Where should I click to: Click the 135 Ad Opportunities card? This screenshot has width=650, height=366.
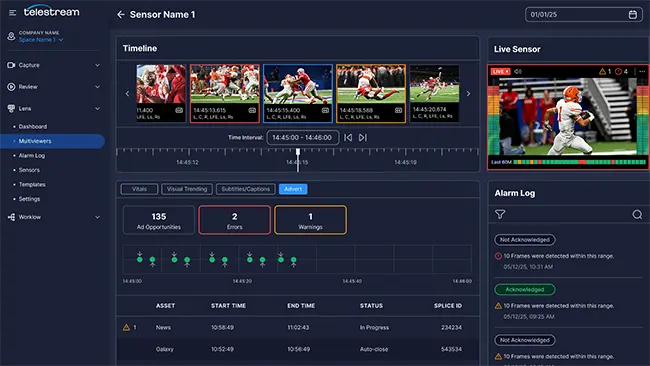point(159,220)
